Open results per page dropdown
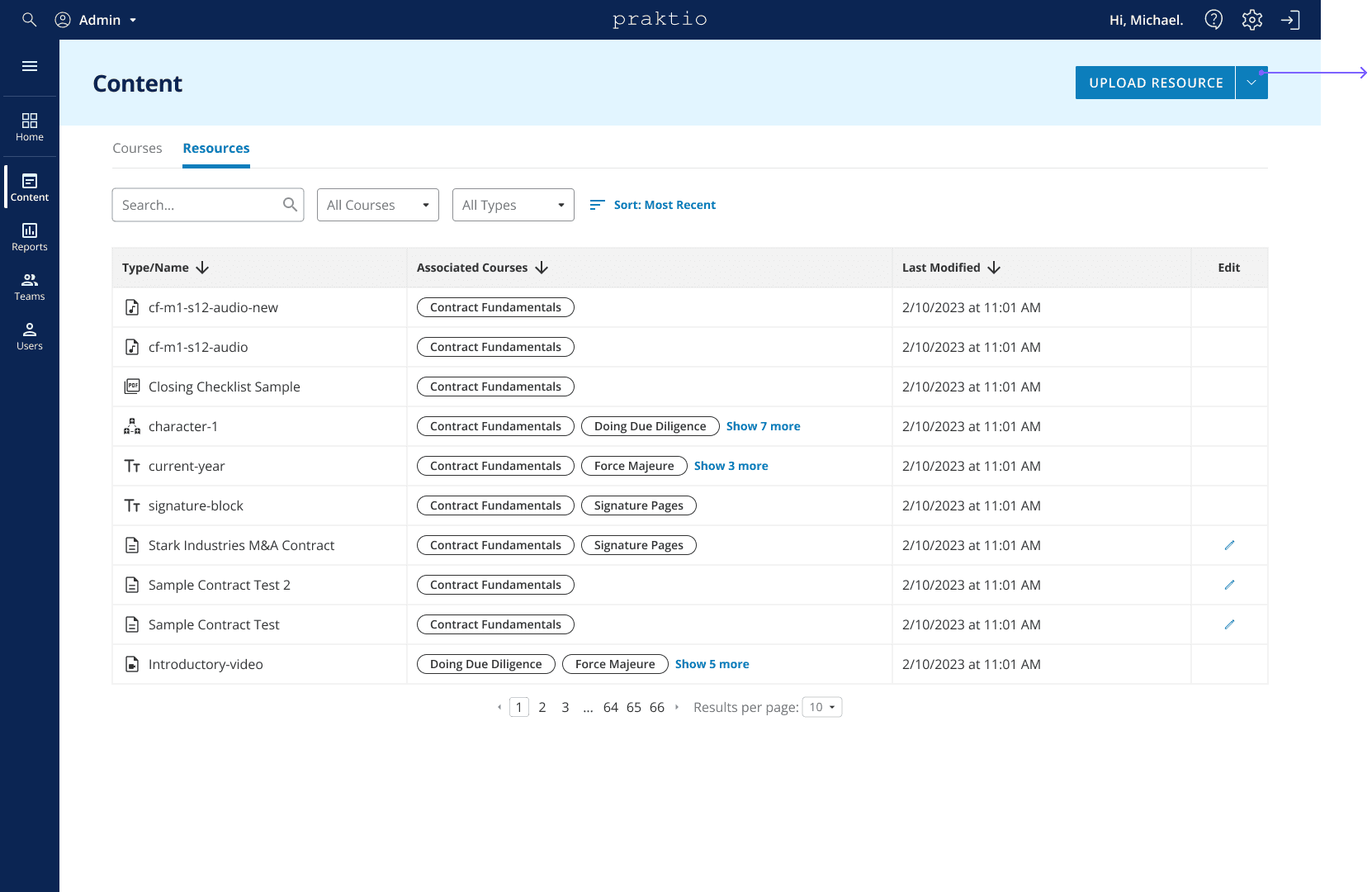 point(822,707)
